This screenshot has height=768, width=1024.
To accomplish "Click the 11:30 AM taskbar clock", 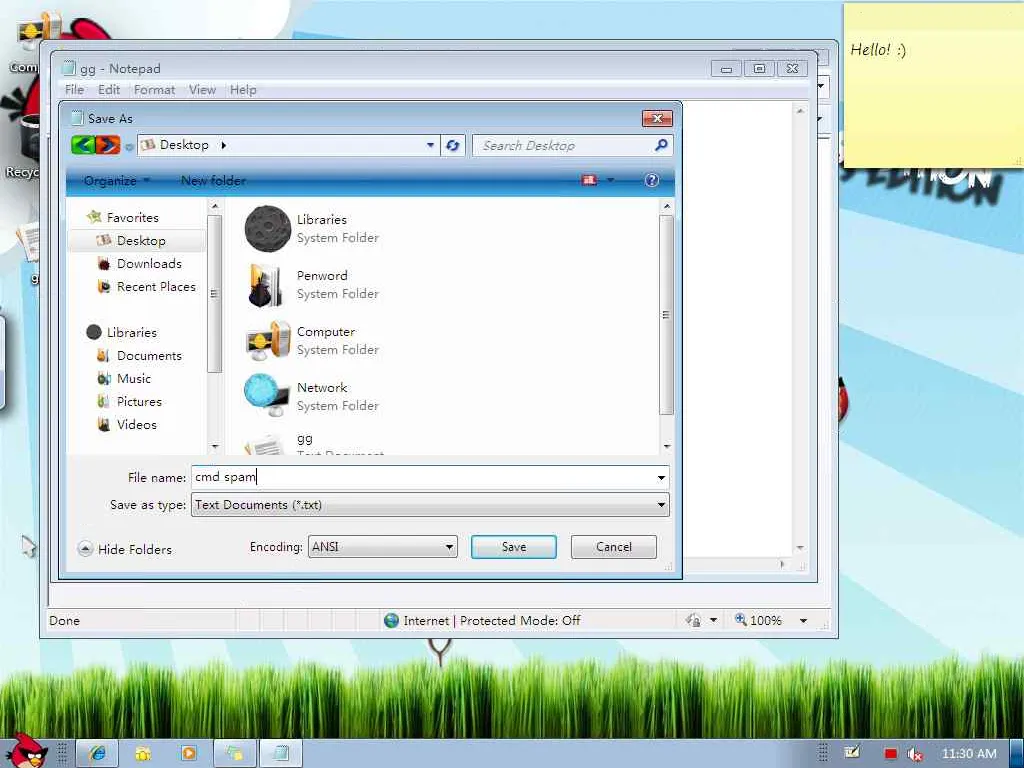I will pyautogui.click(x=968, y=754).
